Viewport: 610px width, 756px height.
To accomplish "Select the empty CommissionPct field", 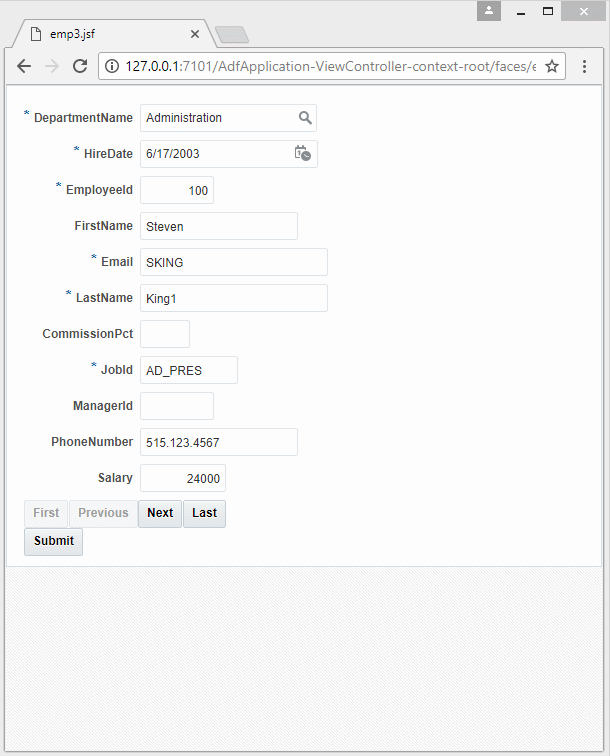I will click(x=165, y=334).
